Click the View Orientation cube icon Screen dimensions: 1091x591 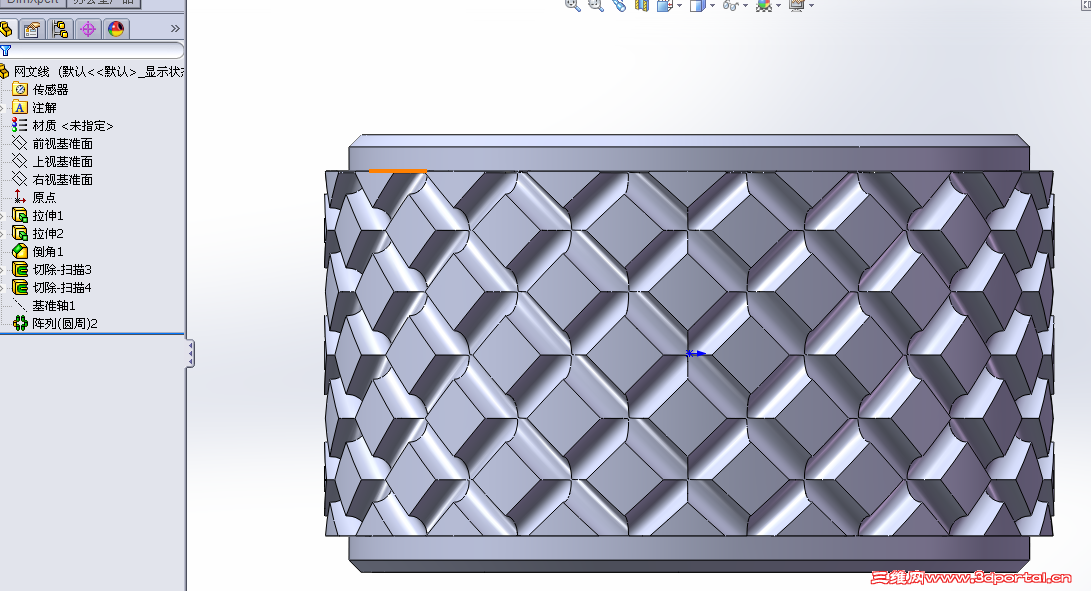point(664,5)
